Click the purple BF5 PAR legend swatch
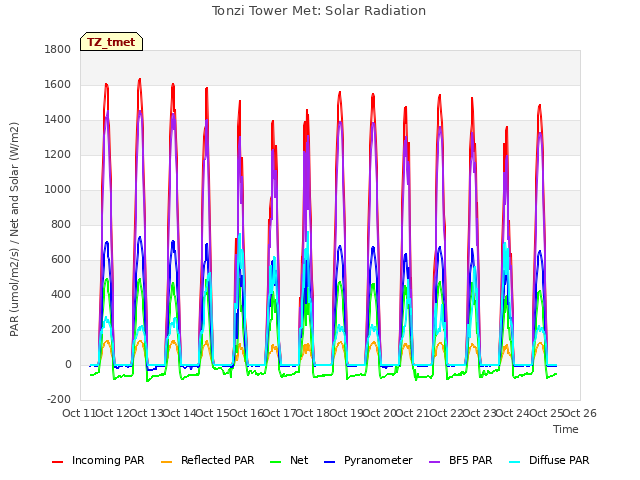640x480 pixels. tap(435, 462)
